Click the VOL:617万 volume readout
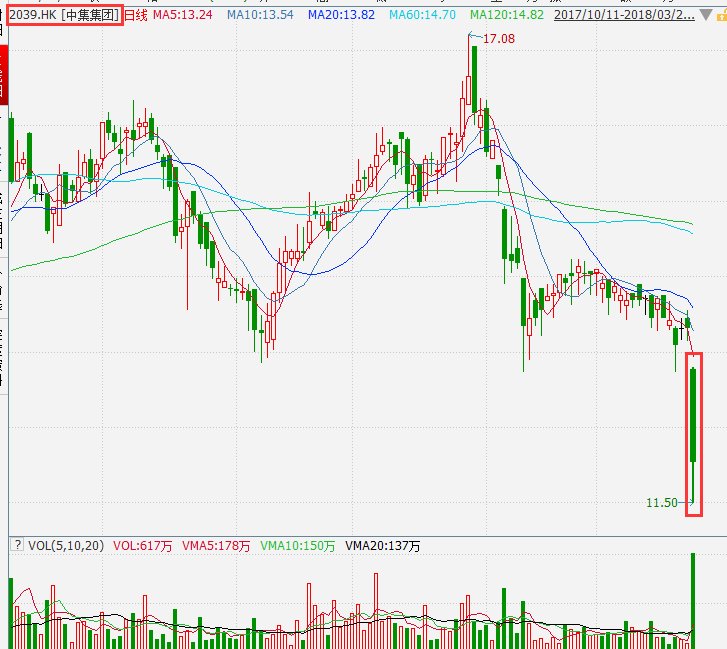The image size is (727, 649). click(142, 546)
